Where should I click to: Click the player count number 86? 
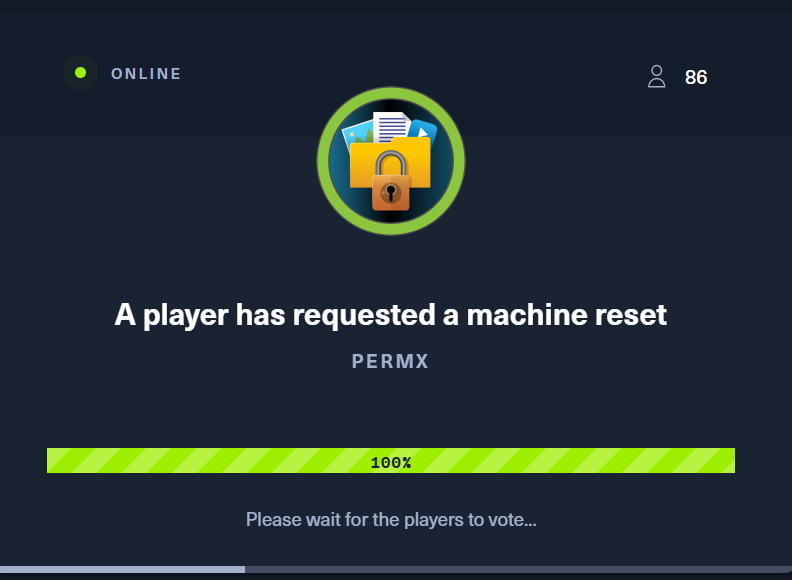696,77
